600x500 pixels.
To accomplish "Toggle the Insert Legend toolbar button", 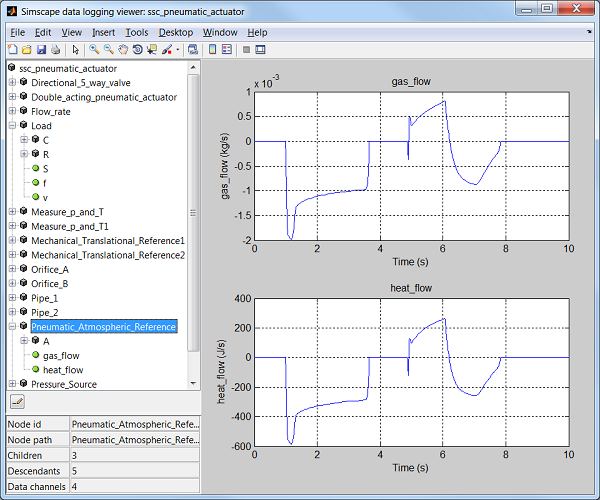I will tap(227, 49).
